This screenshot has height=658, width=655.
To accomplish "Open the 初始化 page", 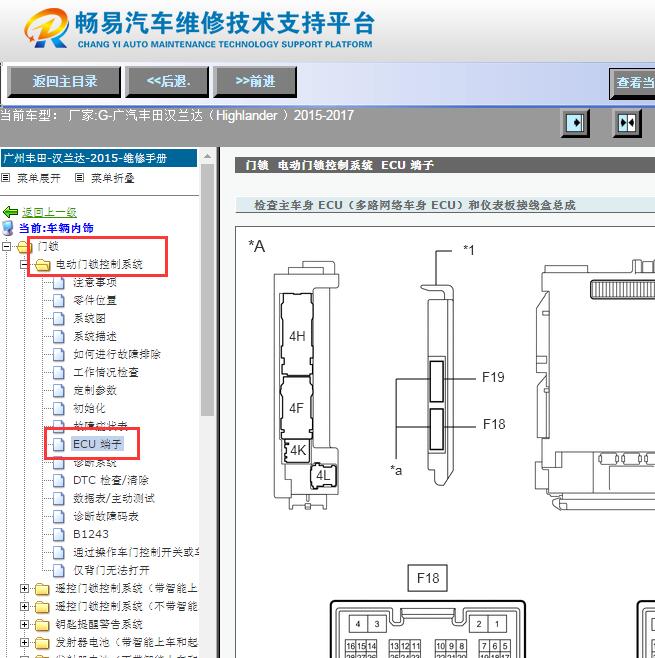I will (x=89, y=408).
